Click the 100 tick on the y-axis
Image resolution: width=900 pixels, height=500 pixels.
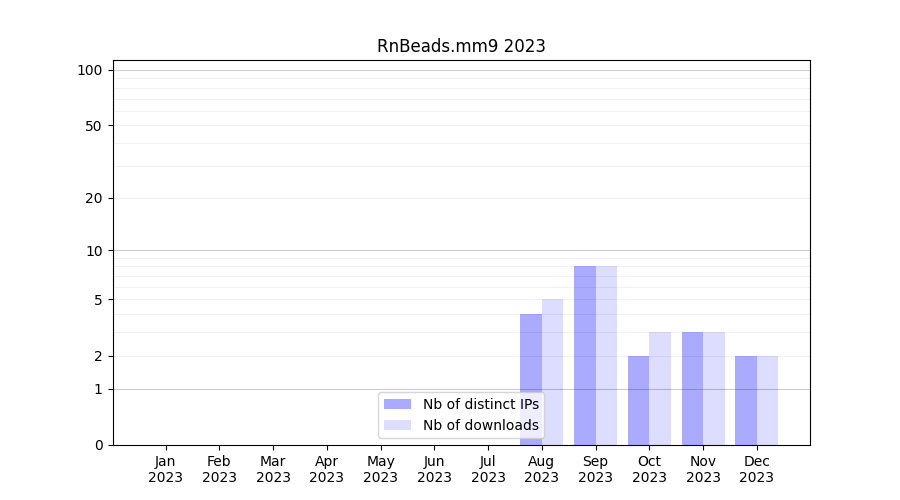pyautogui.click(x=90, y=70)
